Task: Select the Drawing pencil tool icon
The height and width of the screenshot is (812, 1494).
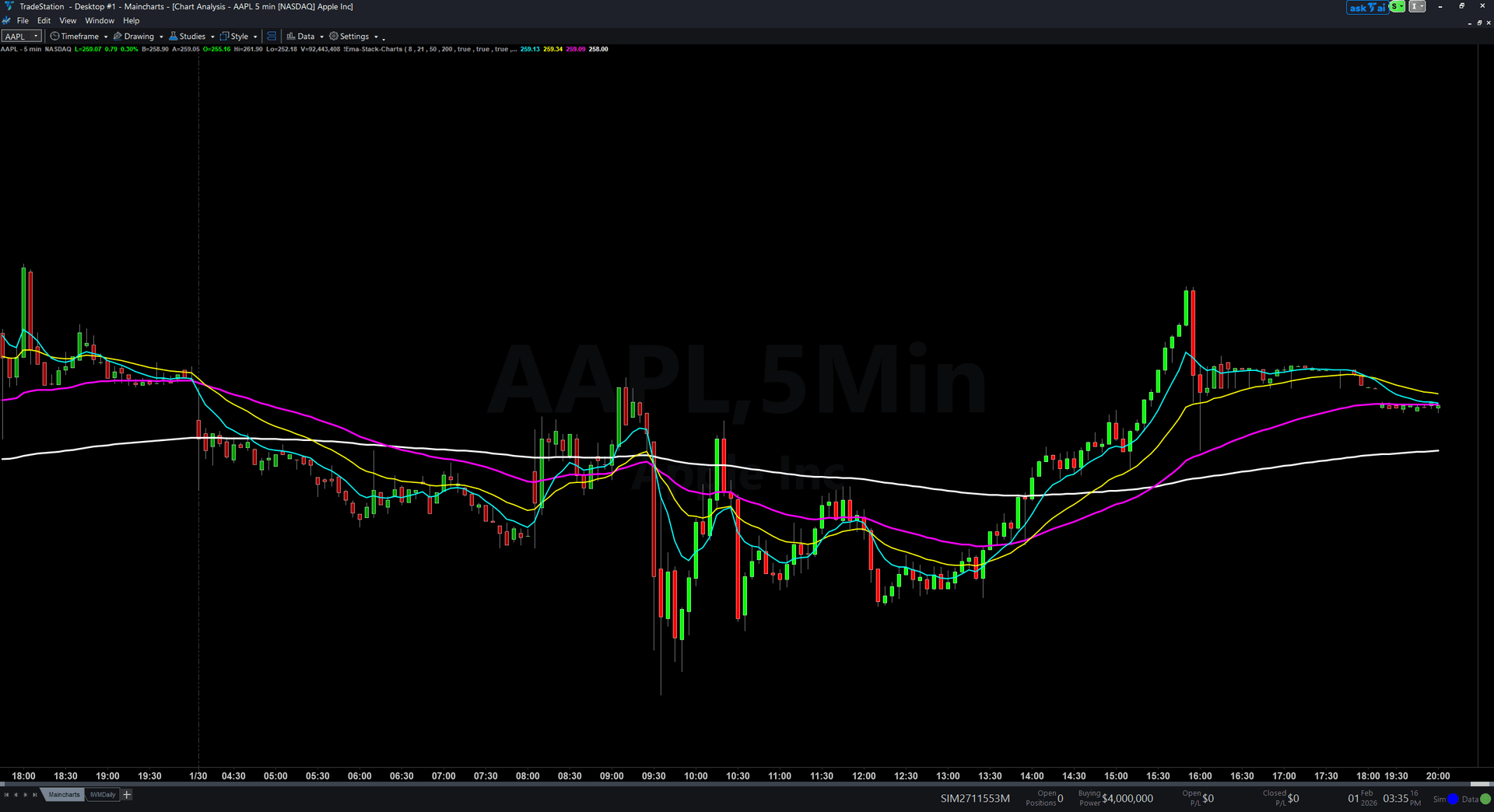Action: [117, 36]
